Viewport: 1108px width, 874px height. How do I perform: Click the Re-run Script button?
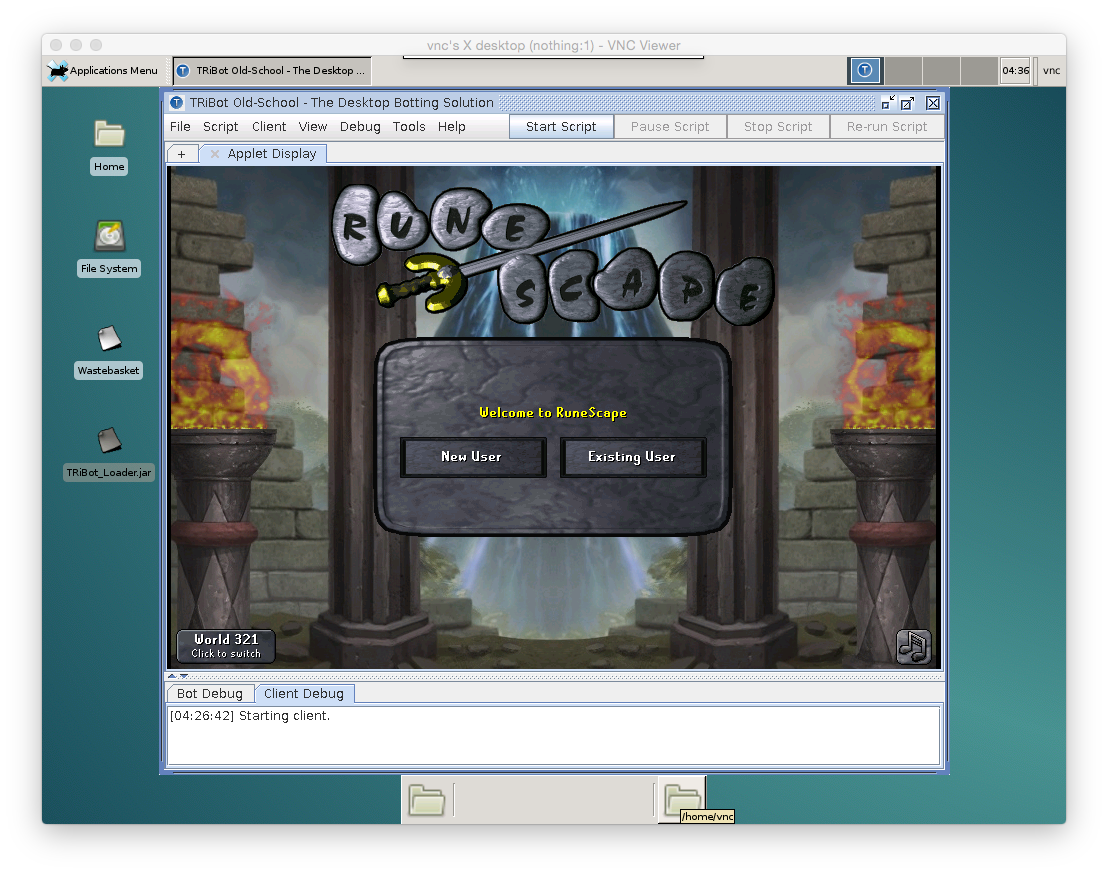pos(887,126)
